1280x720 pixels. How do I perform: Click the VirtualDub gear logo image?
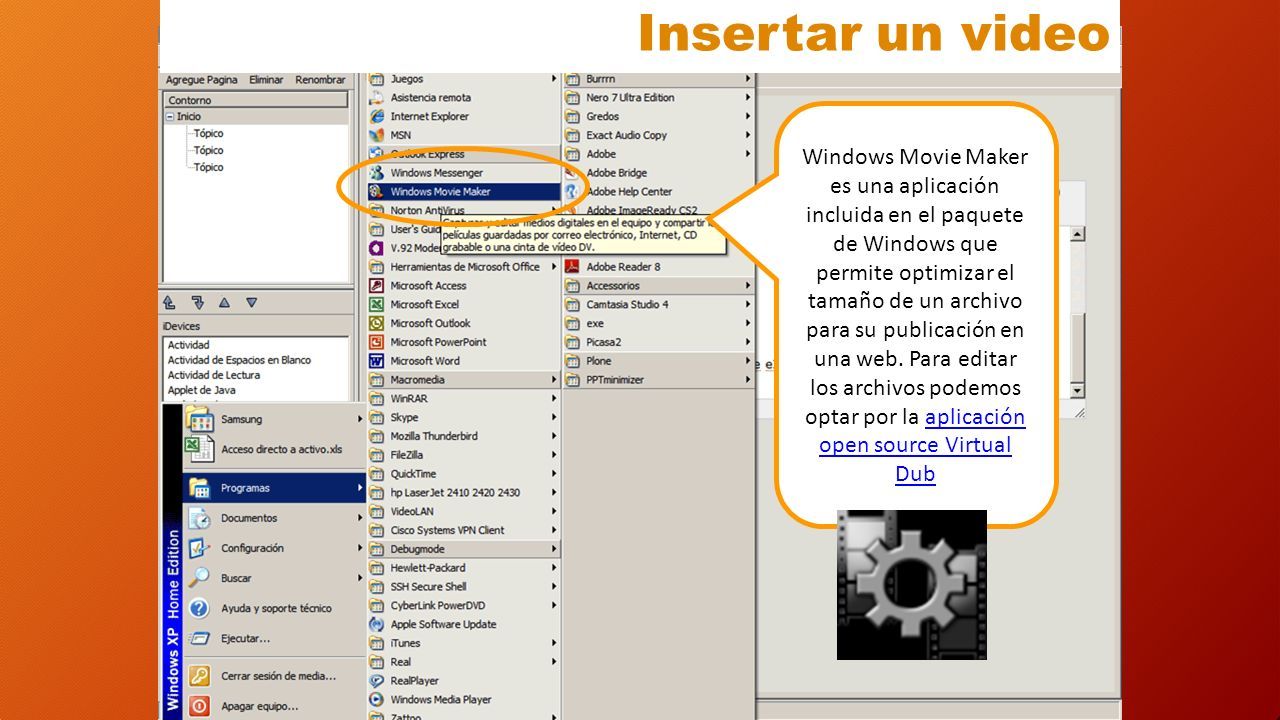tap(912, 585)
